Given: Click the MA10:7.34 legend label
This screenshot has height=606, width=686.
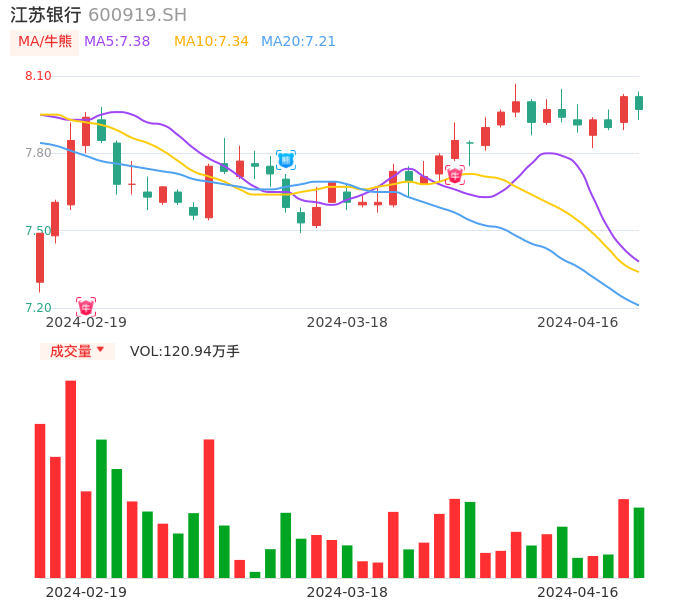Looking at the screenshot, I should pos(211,42).
